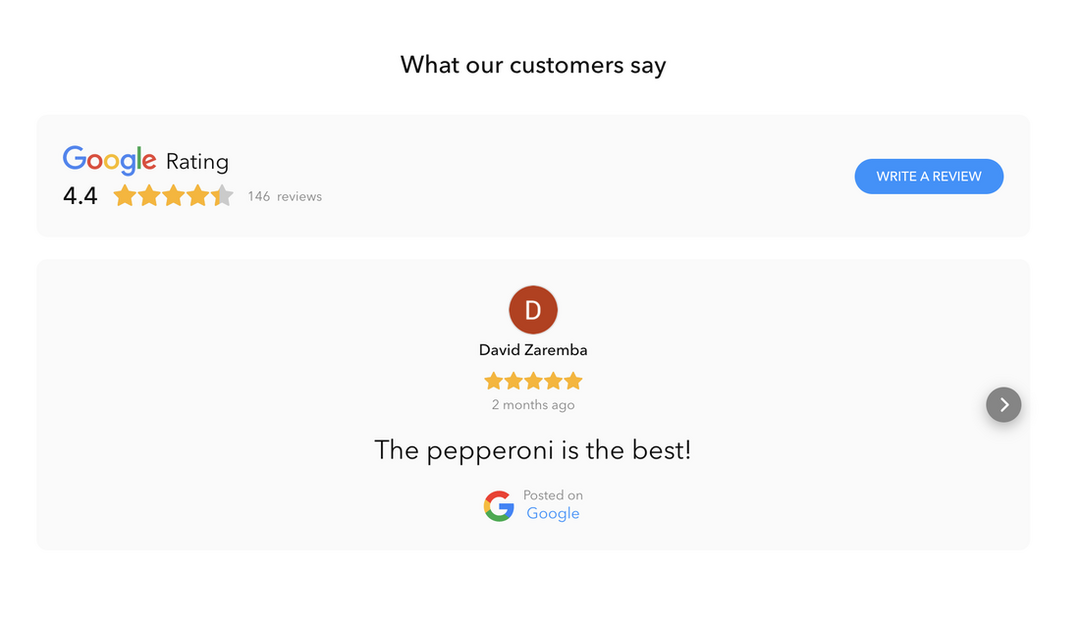This screenshot has width=1080, height=622.
Task: Advance to the next review with the arrow
Action: point(1003,405)
